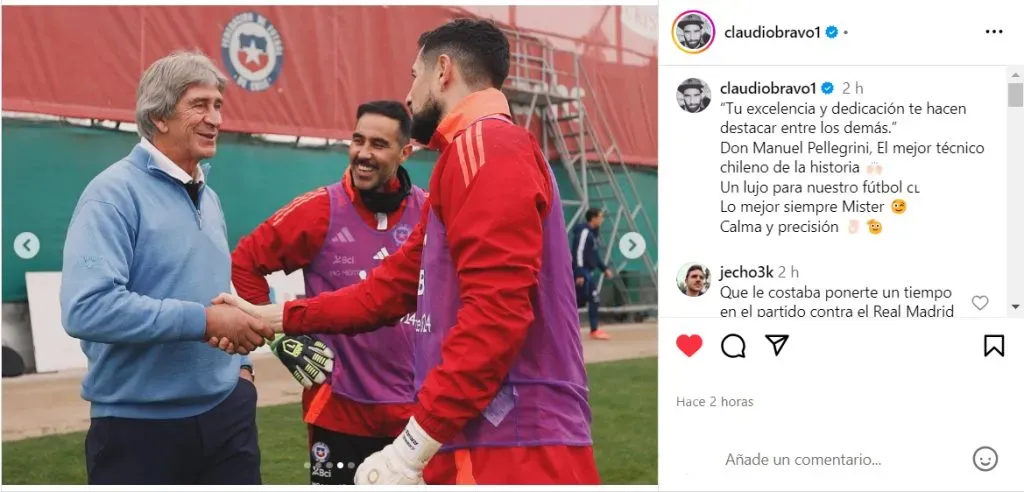Open claudiobravo1 story ring avatar in header
This screenshot has height=492, width=1024.
coord(693,32)
